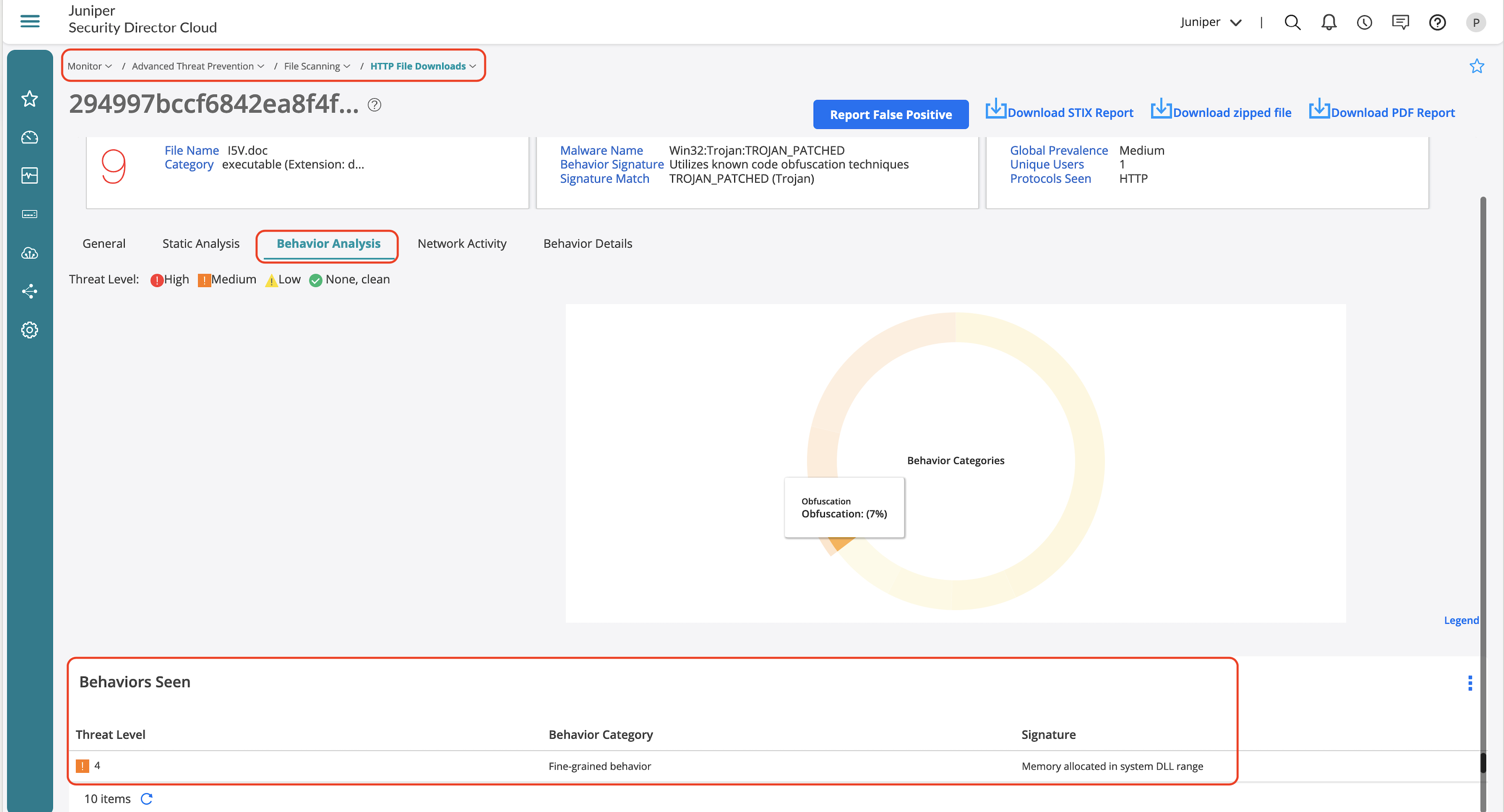Image resolution: width=1504 pixels, height=812 pixels.
Task: Switch to the Static Analysis tab
Action: tap(200, 243)
